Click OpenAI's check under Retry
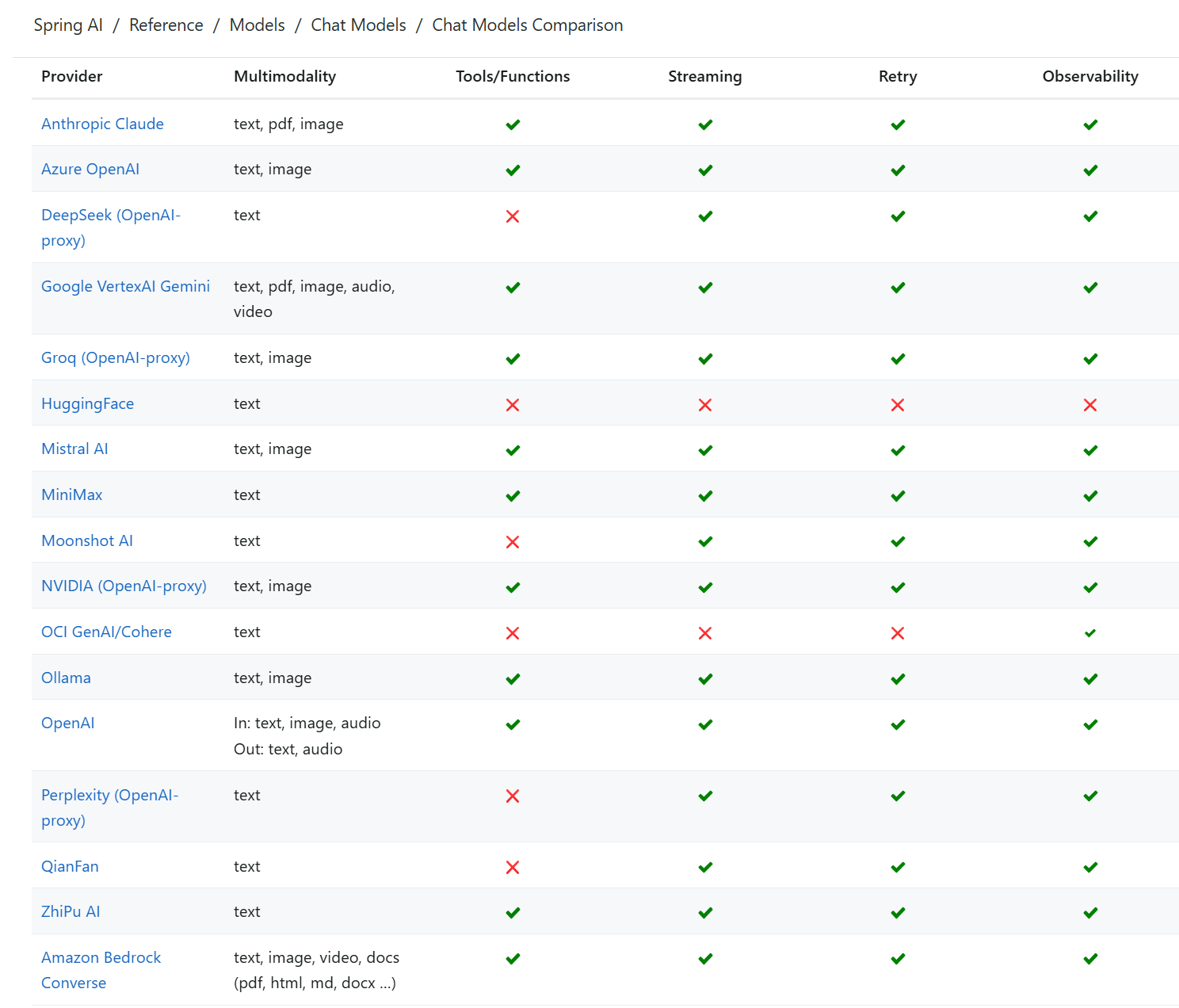The width and height of the screenshot is (1179, 1008). [x=898, y=724]
